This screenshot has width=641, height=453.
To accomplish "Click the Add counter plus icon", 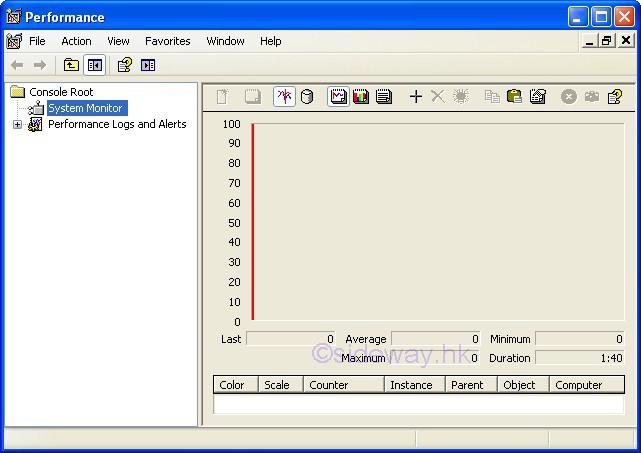I will coord(416,97).
